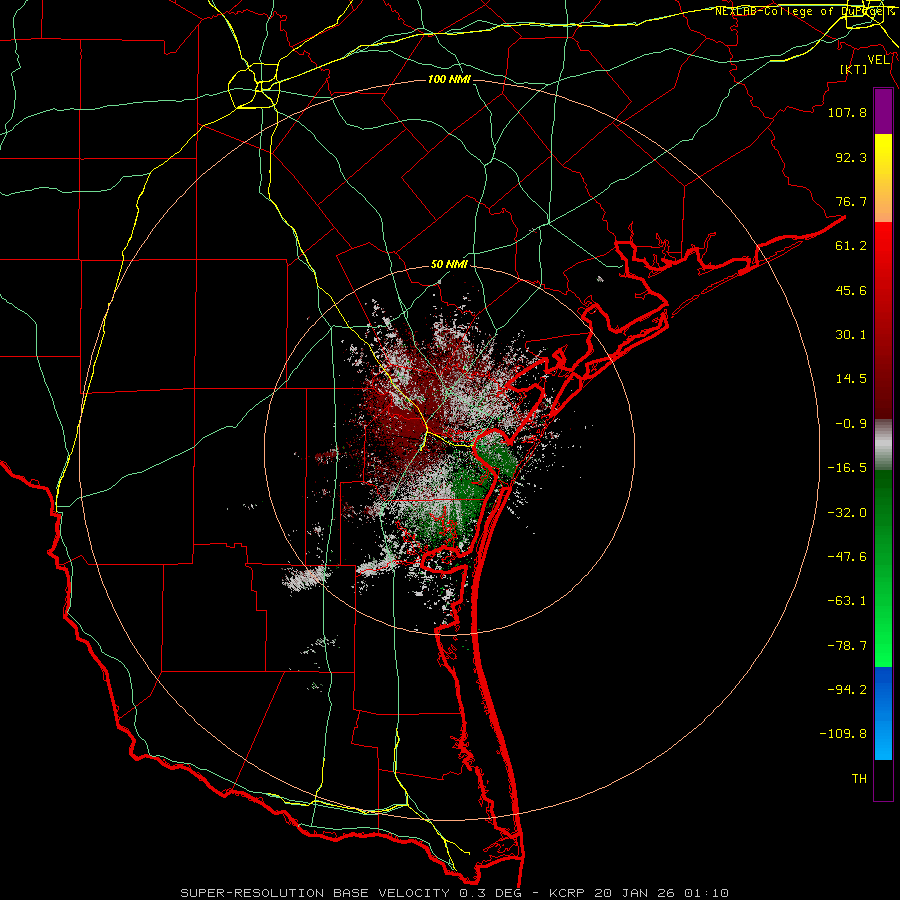Screen dimensions: 900x900
Task: Click the blue segment of the color bar
Action: pos(883,713)
